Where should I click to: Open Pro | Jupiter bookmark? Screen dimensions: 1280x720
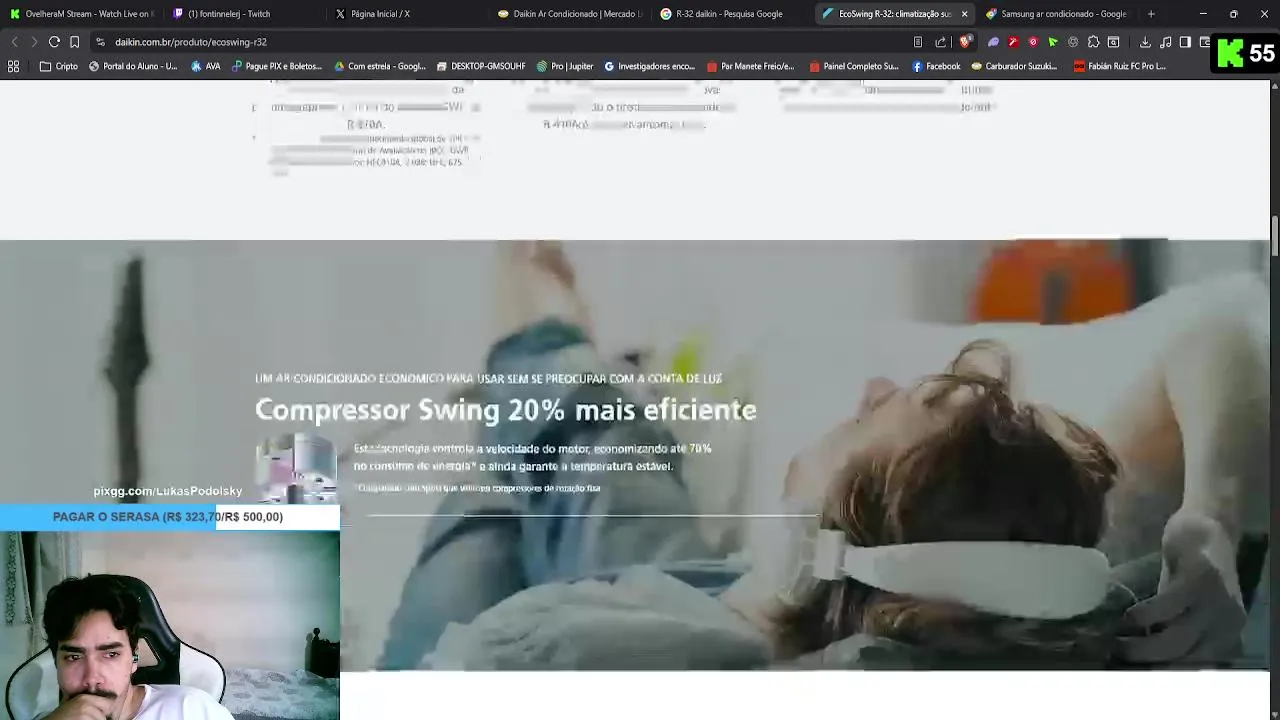tap(565, 66)
